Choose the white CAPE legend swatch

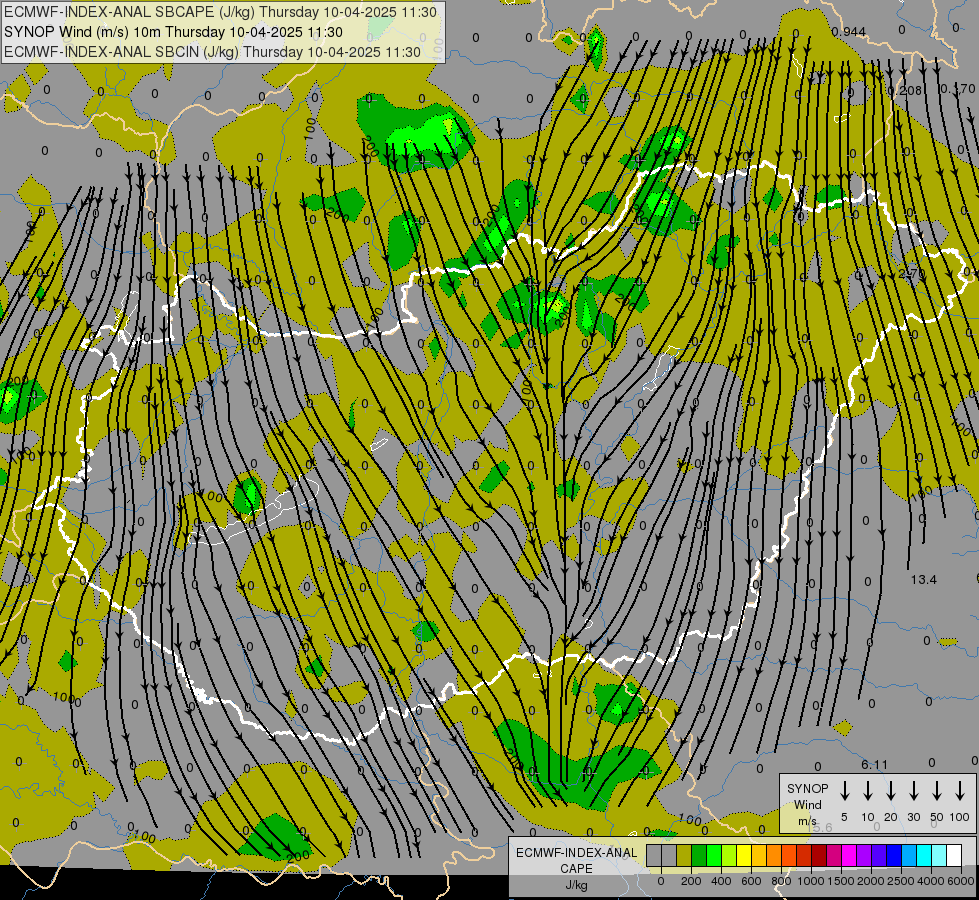pyautogui.click(x=954, y=855)
